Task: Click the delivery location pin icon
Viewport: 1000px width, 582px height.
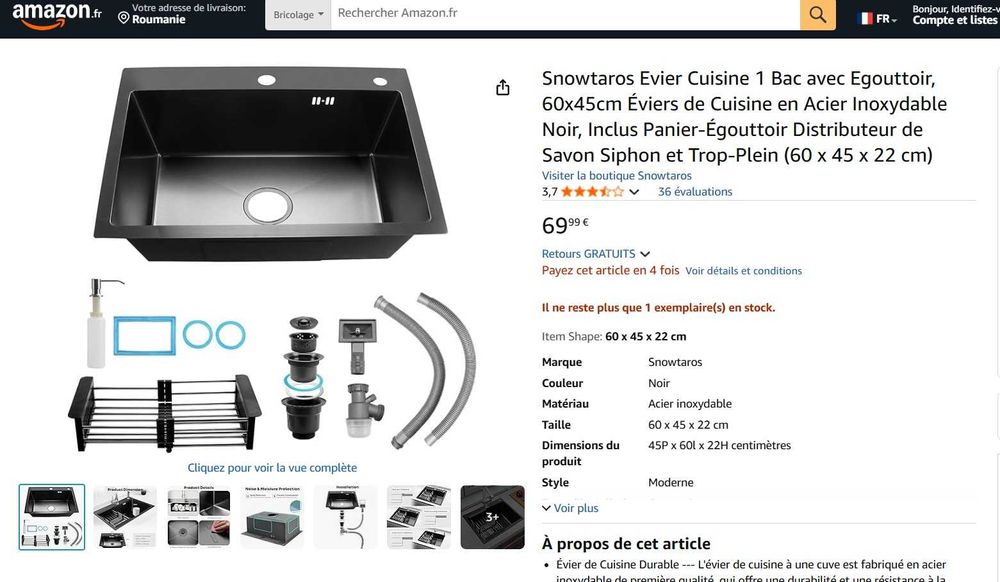Action: 124,18
